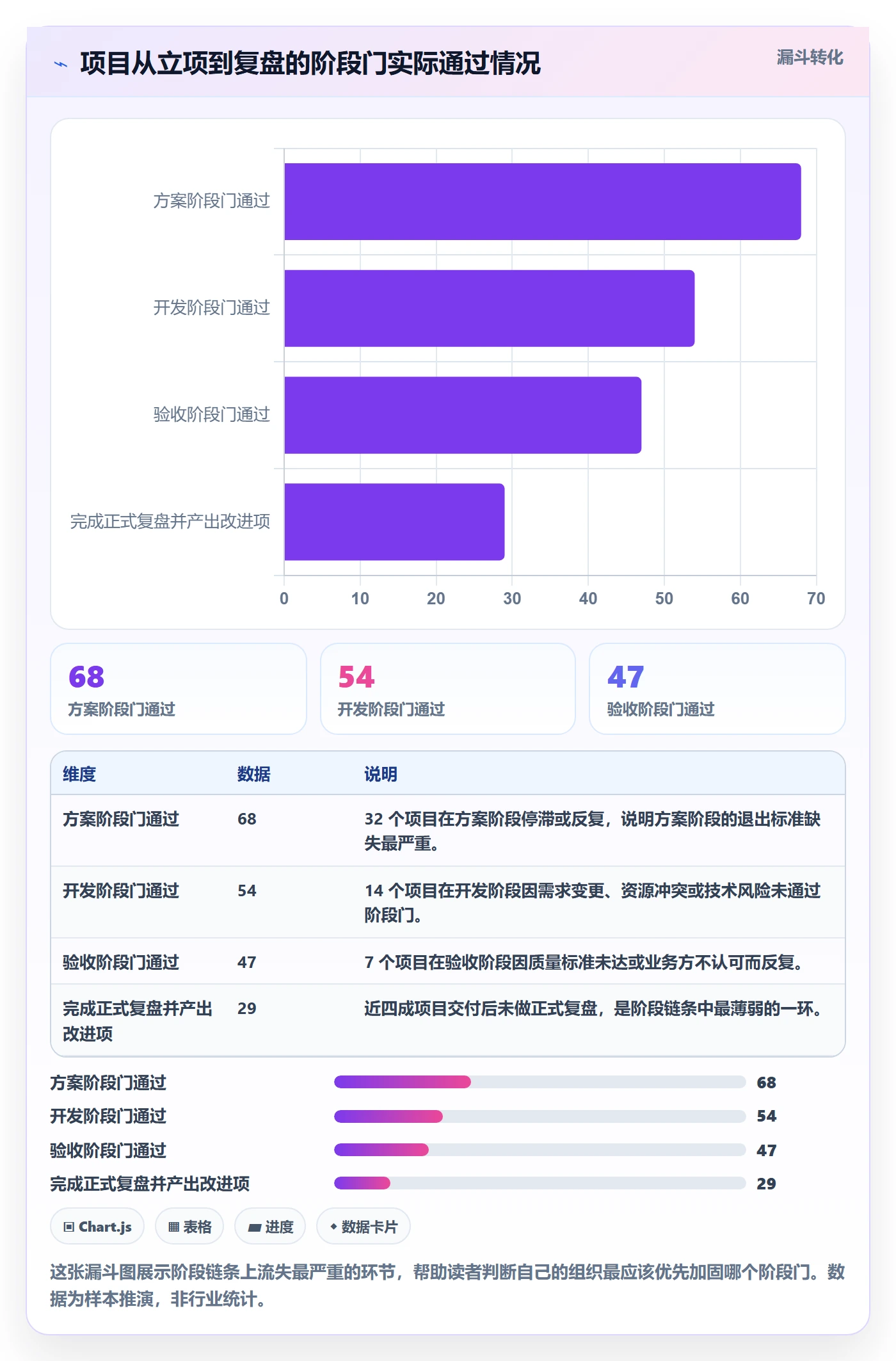Open the stat card showing 68
This screenshot has height=1361, width=896.
[179, 689]
